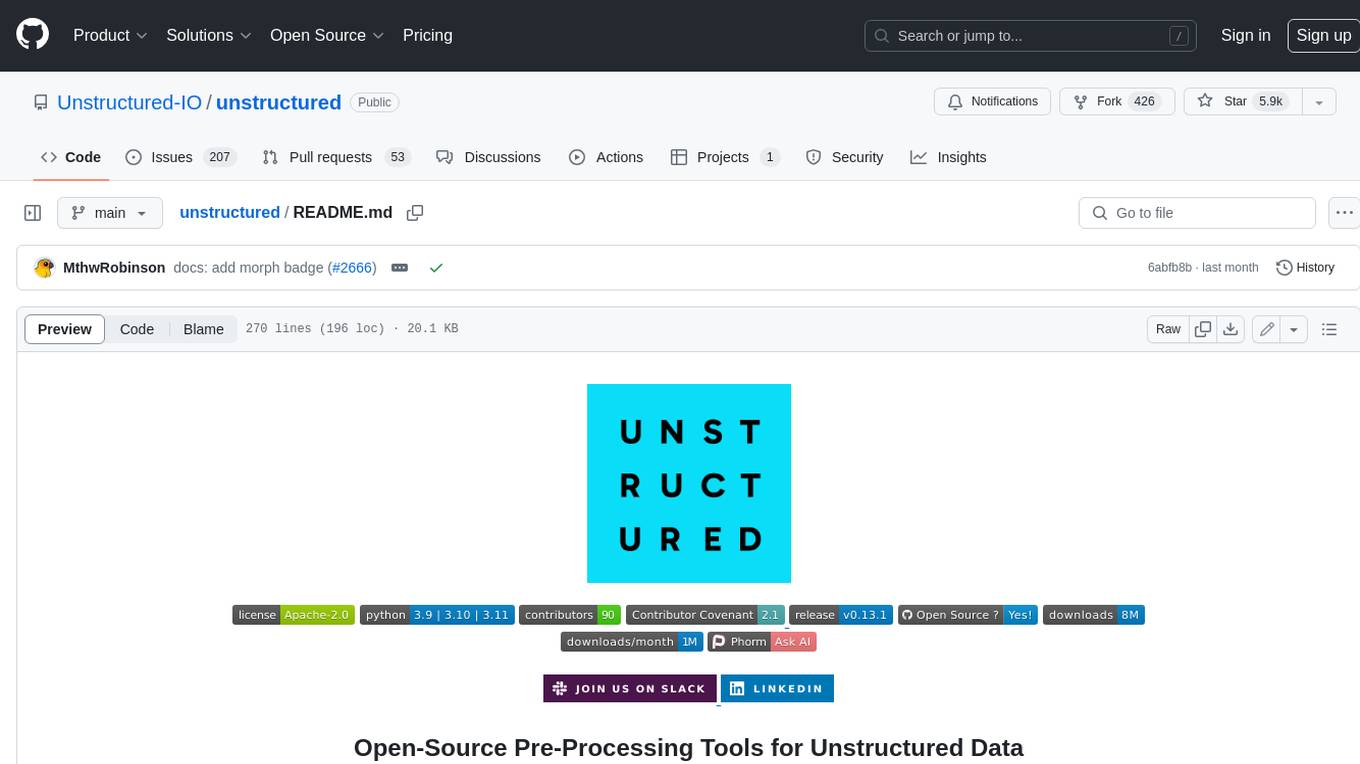The height and width of the screenshot is (764, 1360).
Task: Open pull request #2666 link
Action: tap(352, 268)
